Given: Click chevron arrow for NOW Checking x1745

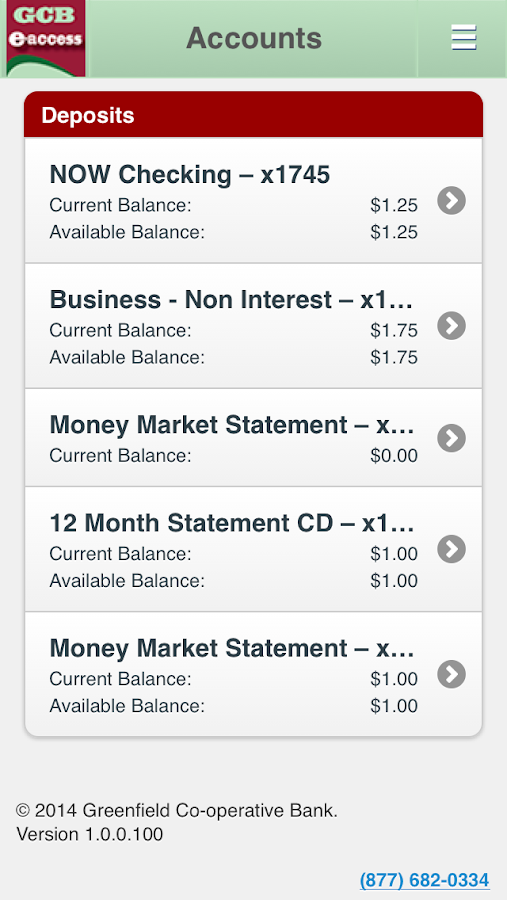Looking at the screenshot, I should click(451, 200).
